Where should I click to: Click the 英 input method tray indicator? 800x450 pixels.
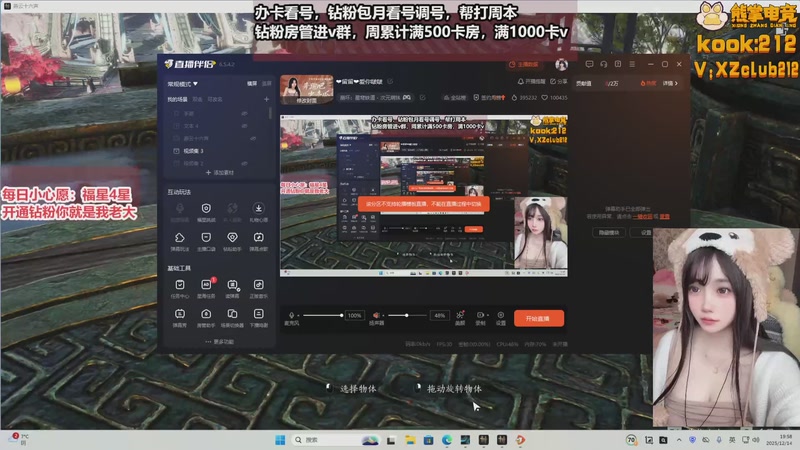(x=732, y=440)
